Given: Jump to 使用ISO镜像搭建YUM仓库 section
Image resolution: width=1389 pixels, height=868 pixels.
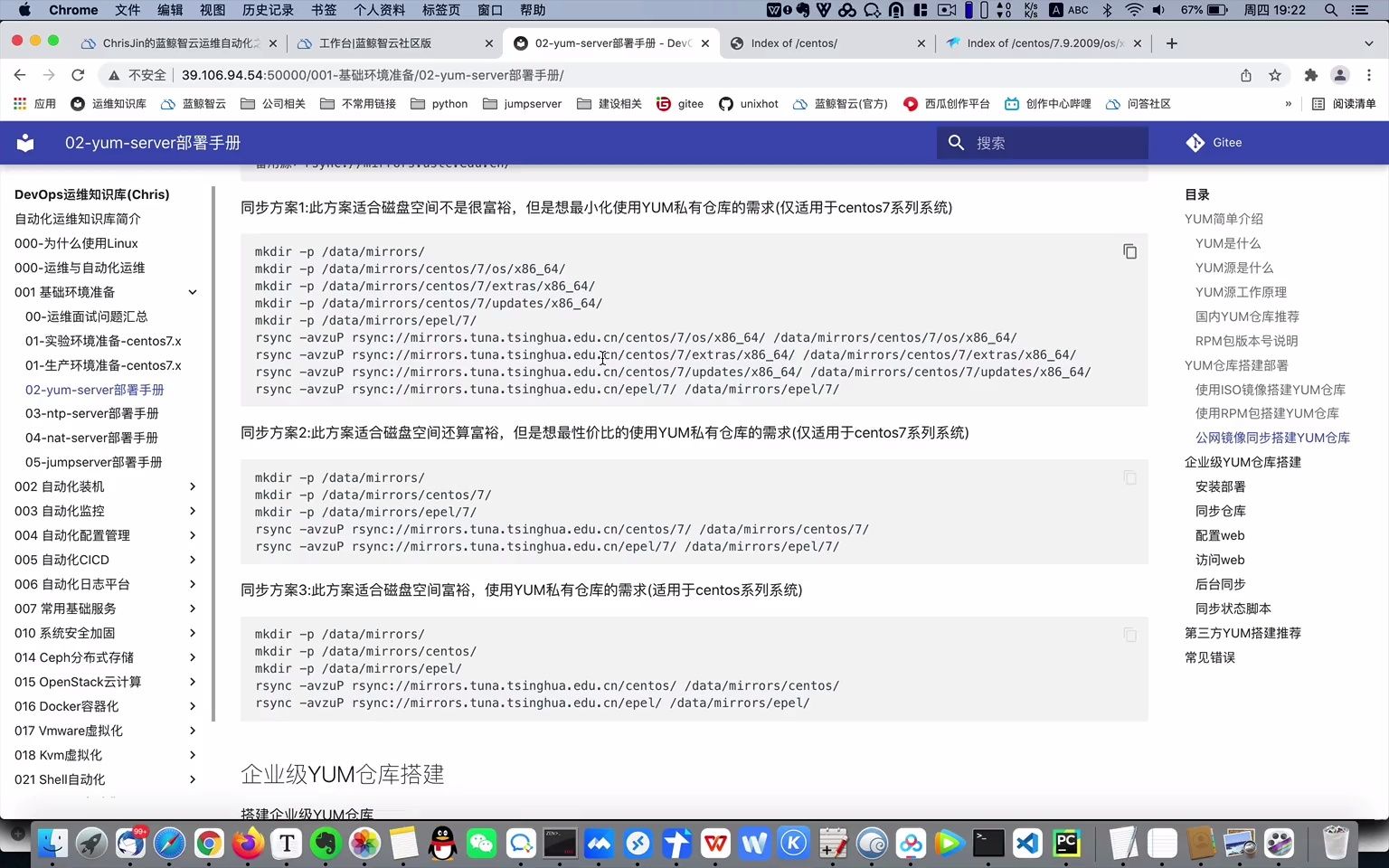Looking at the screenshot, I should (x=1271, y=390).
